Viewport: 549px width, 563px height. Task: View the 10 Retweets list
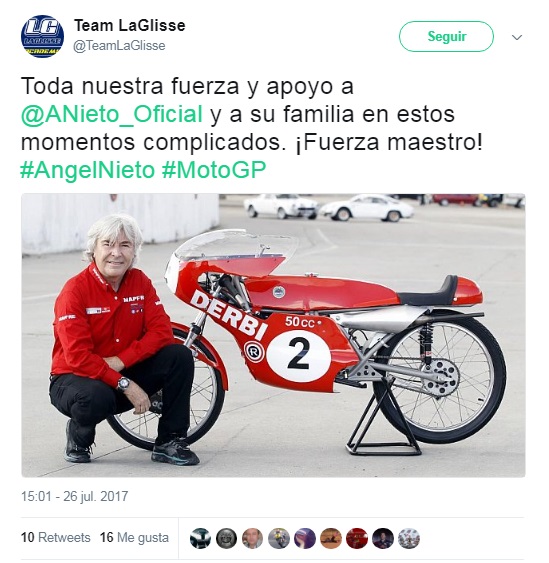click(56, 538)
